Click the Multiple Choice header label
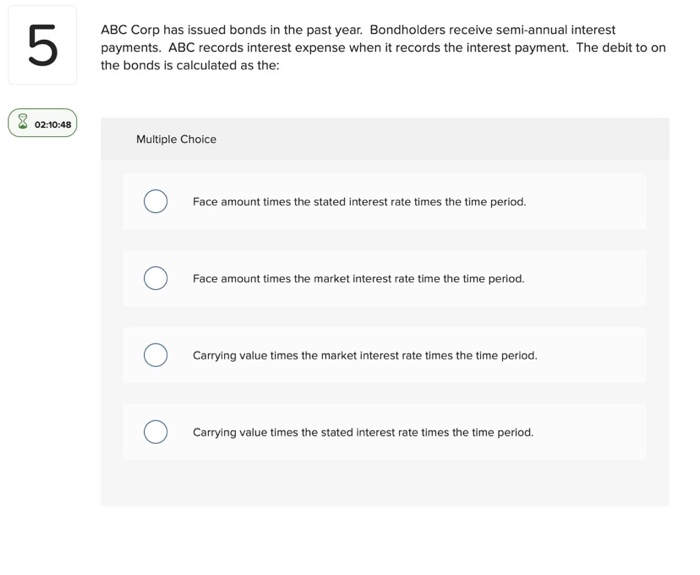Screen dimensions: 700x575 click(176, 140)
